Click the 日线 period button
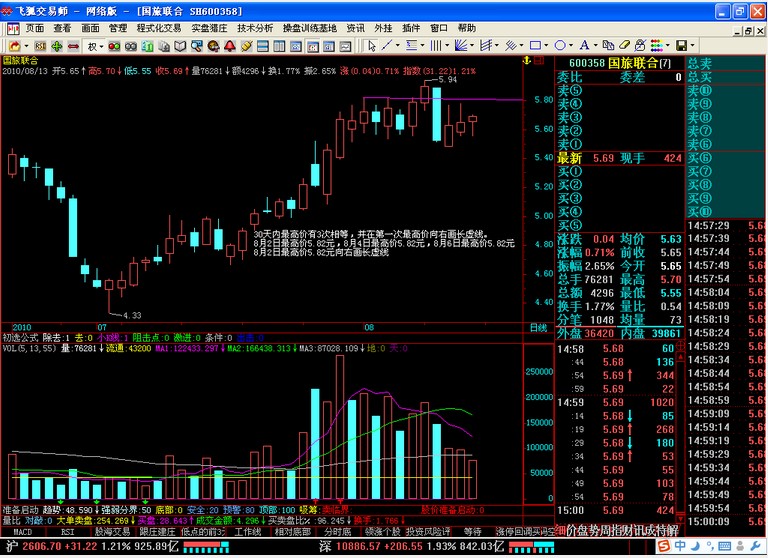768x558 pixels. [x=538, y=327]
